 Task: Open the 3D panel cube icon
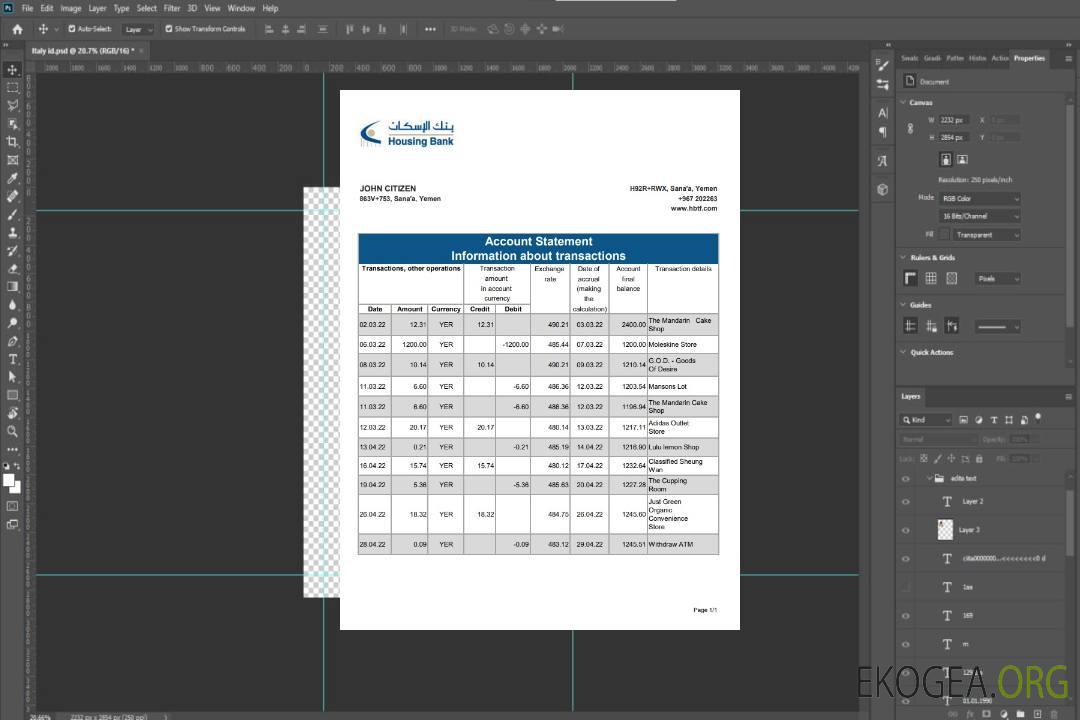[882, 189]
